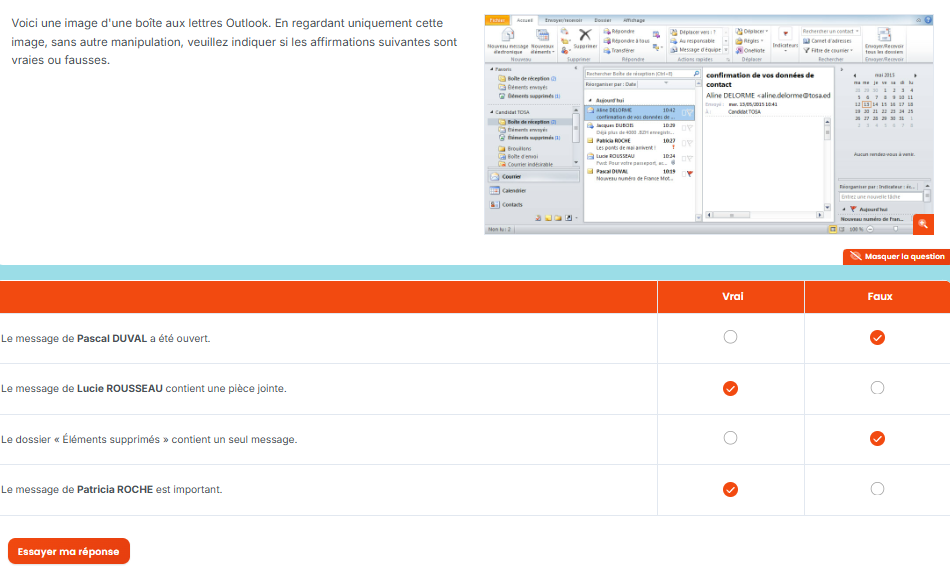
Task: Click the Contacts navigation icon
Action: [x=494, y=204]
